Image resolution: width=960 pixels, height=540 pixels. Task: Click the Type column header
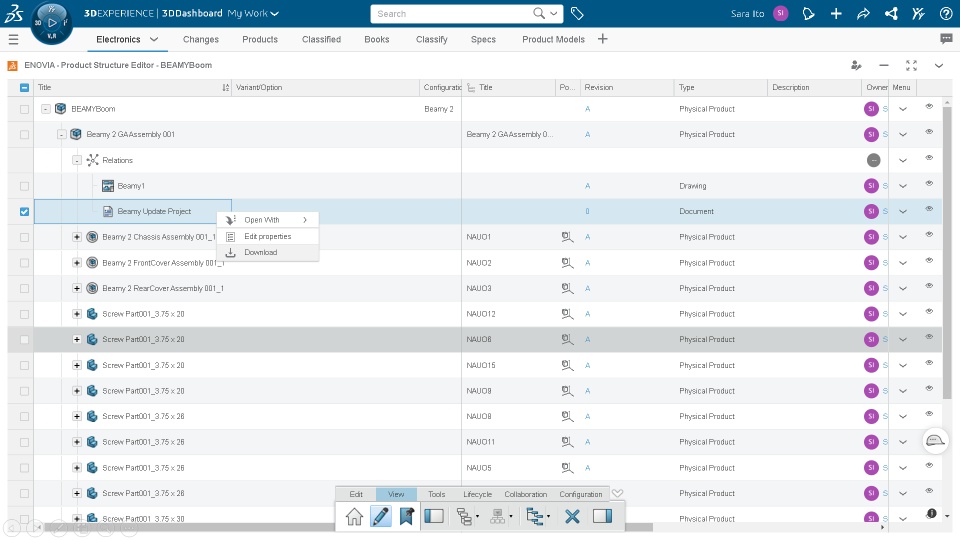(721, 88)
